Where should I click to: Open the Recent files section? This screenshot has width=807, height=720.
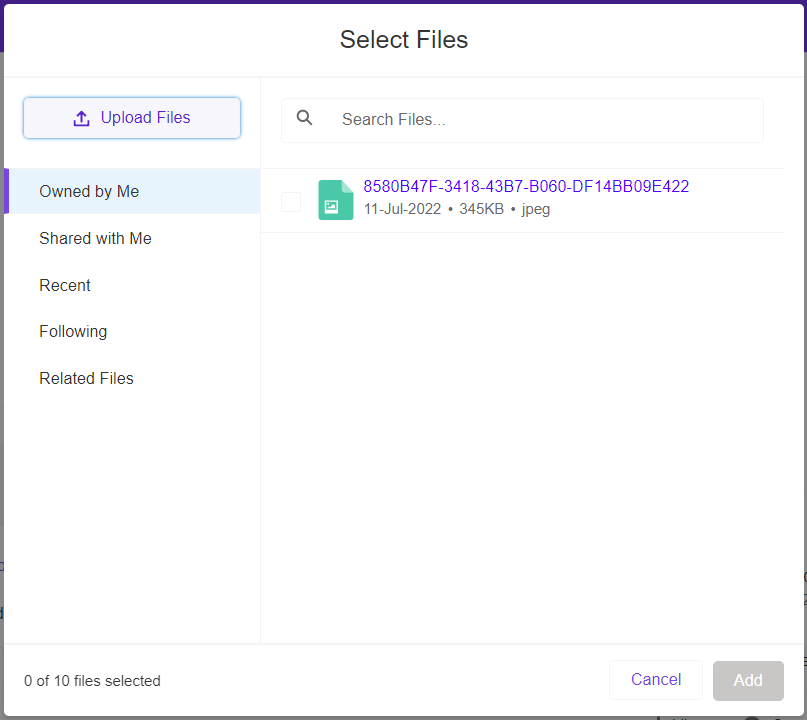[64, 285]
